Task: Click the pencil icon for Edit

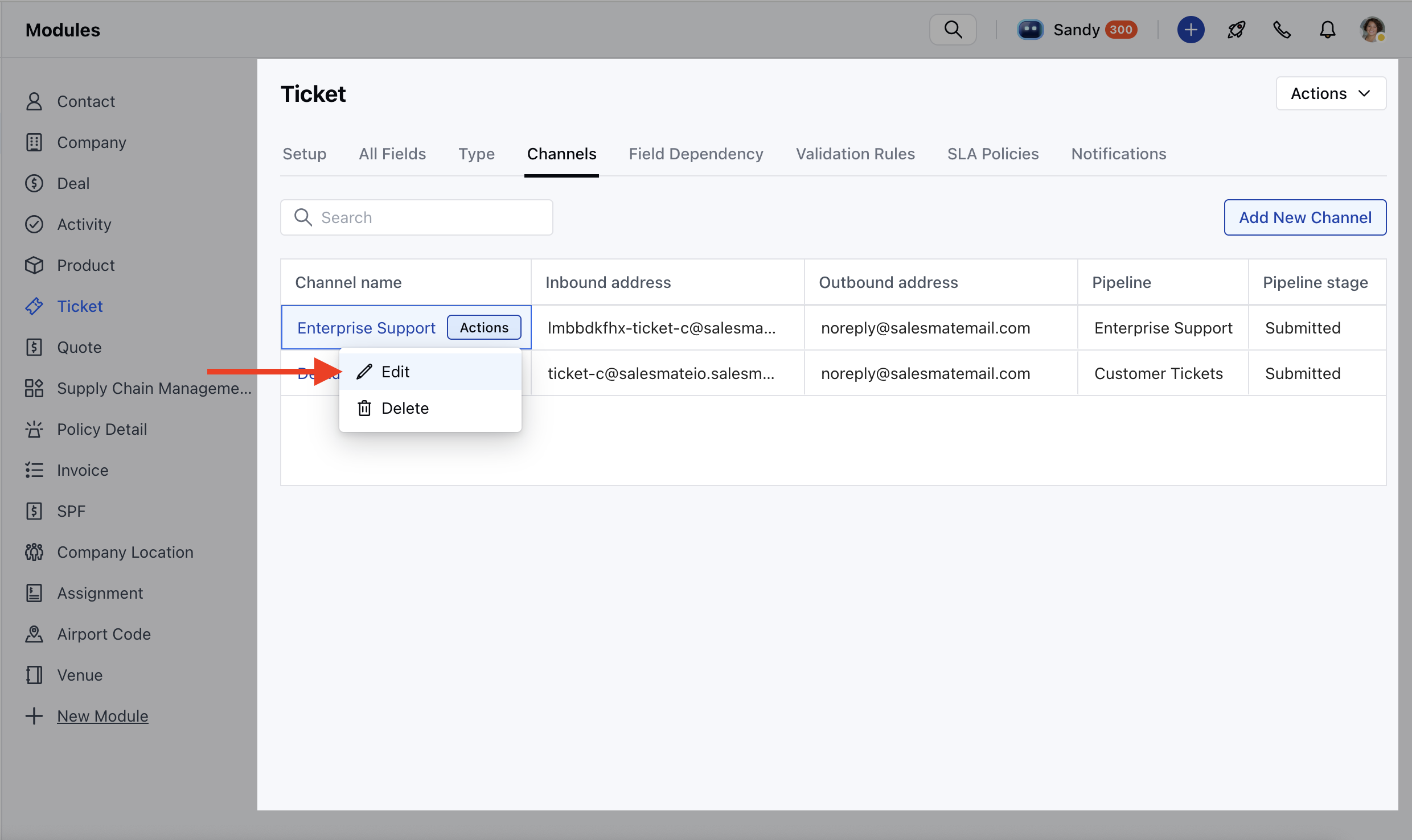Action: [x=364, y=372]
